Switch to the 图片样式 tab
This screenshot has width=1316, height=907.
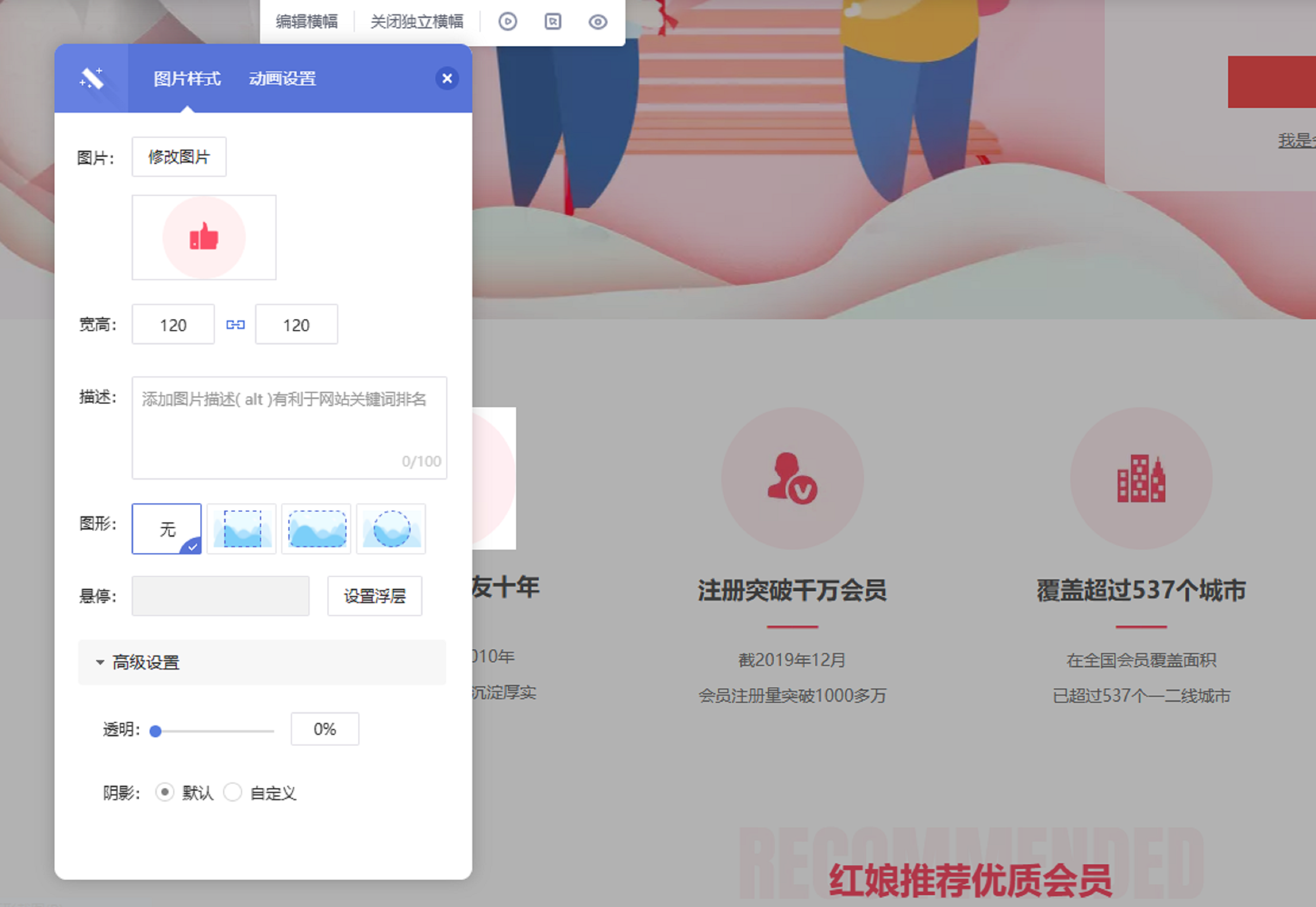tap(187, 79)
